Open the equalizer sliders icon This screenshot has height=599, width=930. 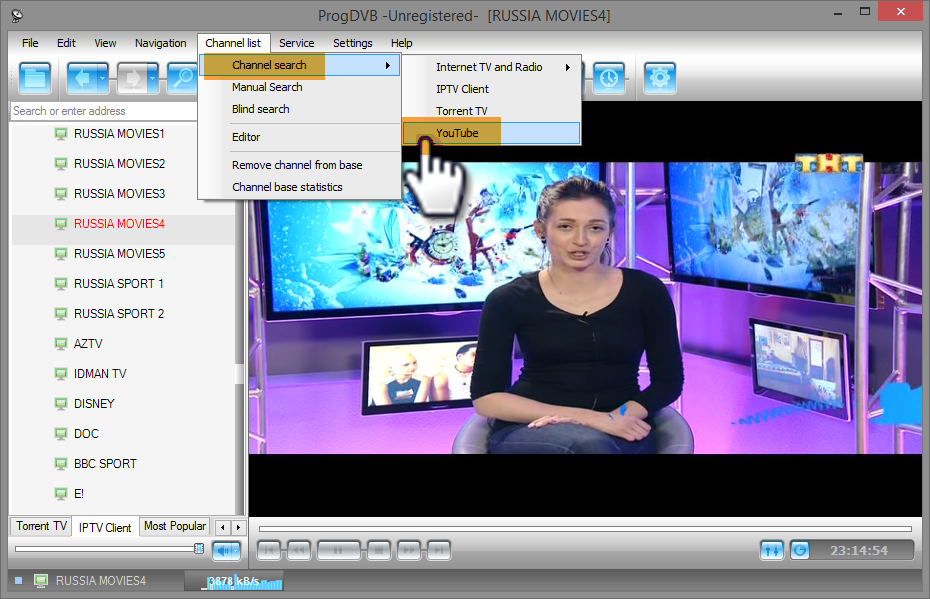(x=772, y=550)
